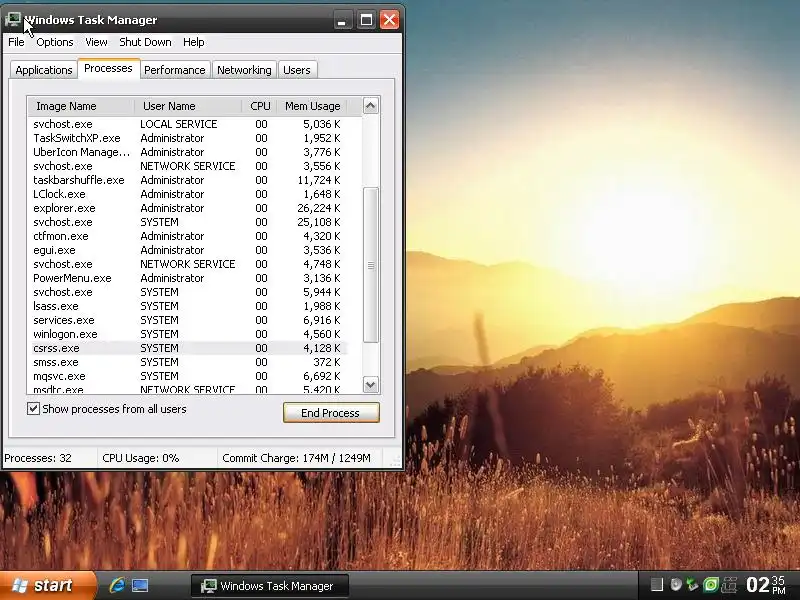Select the csrss.exe process
800x600 pixels.
click(x=188, y=348)
